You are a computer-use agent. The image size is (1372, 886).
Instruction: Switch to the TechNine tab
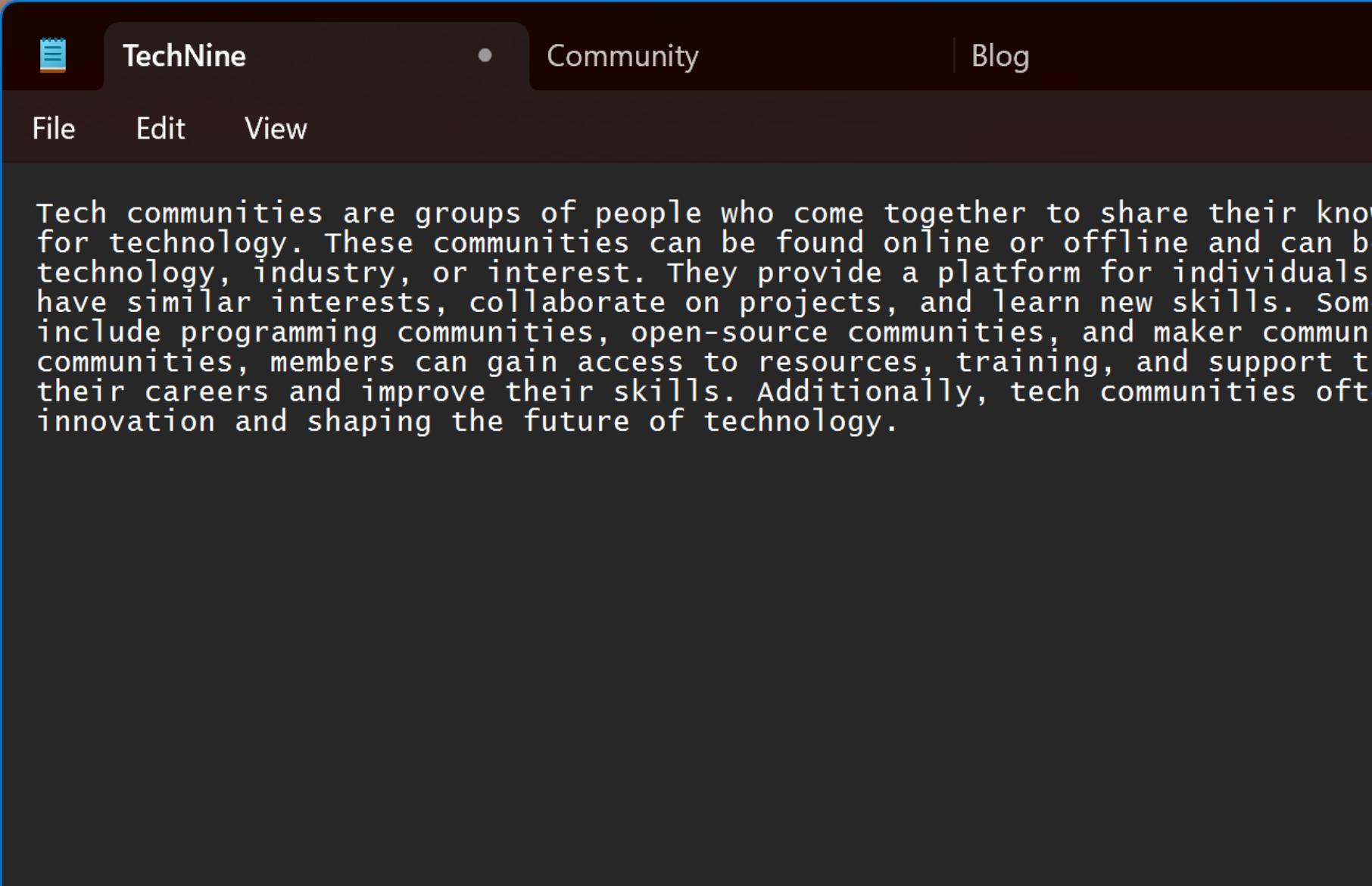(x=185, y=56)
